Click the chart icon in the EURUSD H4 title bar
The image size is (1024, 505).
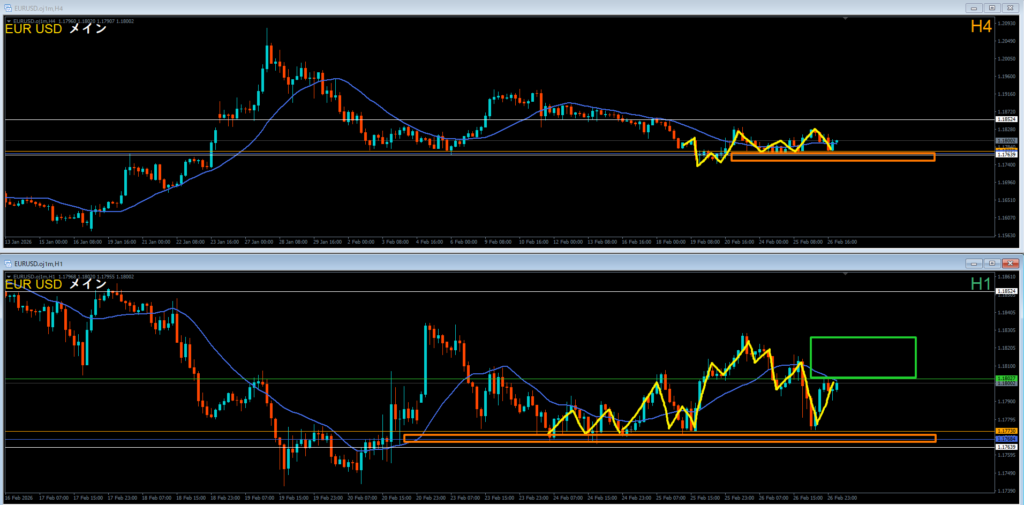click(8, 8)
